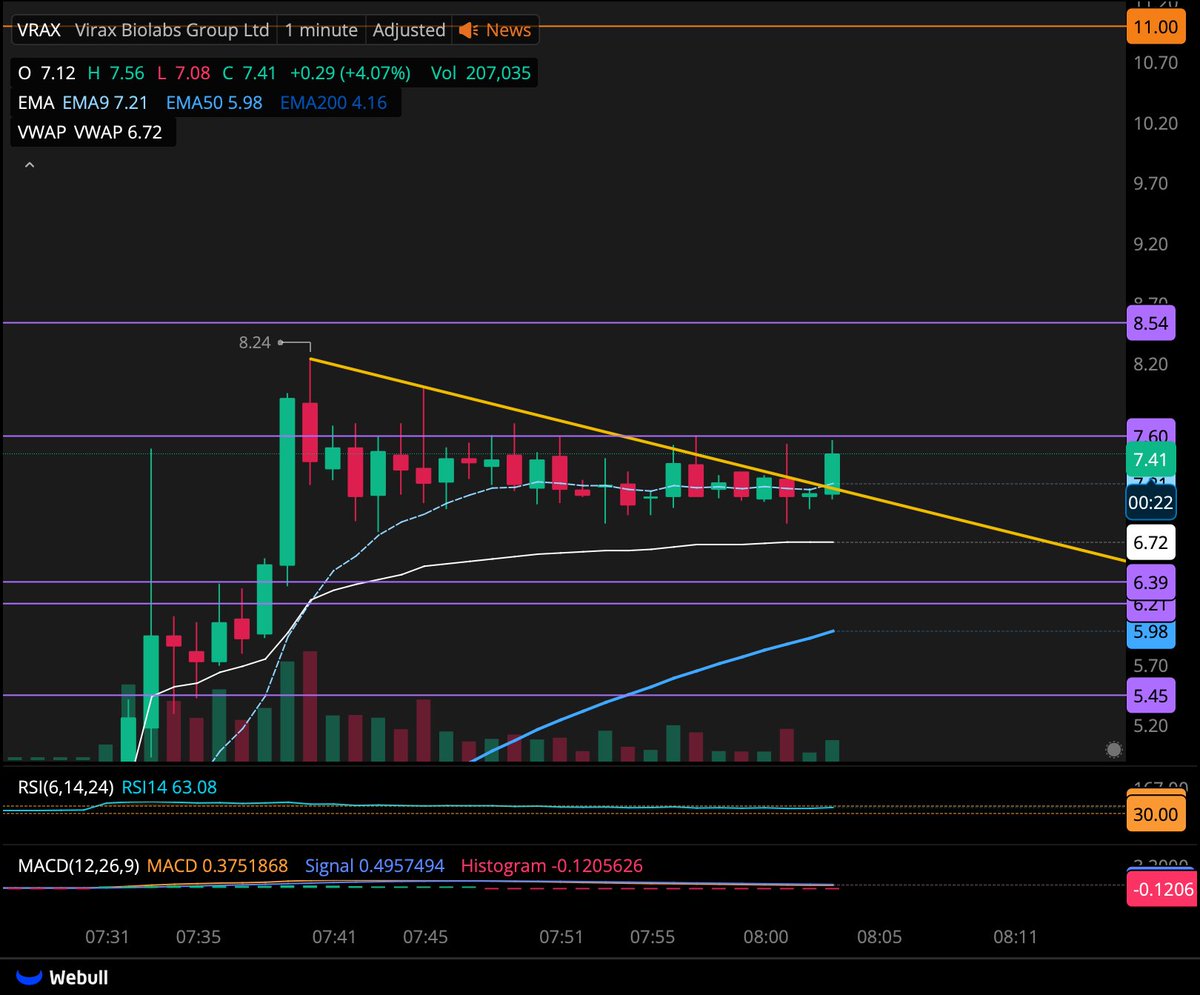Select the VWAP 6.72 indicator label
This screenshot has width=1200, height=995.
[x=90, y=132]
